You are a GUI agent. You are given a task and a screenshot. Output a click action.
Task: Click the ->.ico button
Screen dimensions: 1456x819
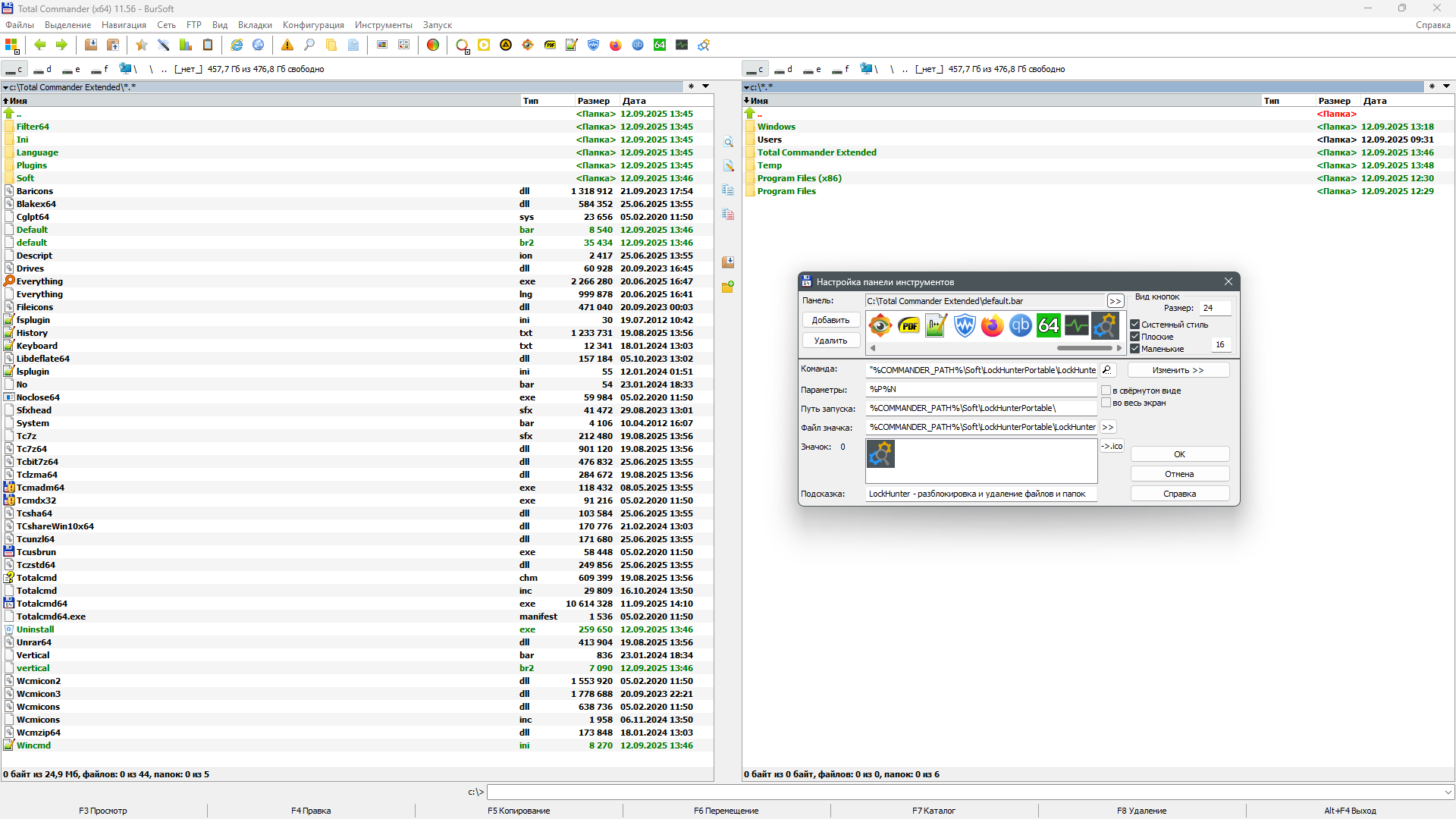[1112, 446]
